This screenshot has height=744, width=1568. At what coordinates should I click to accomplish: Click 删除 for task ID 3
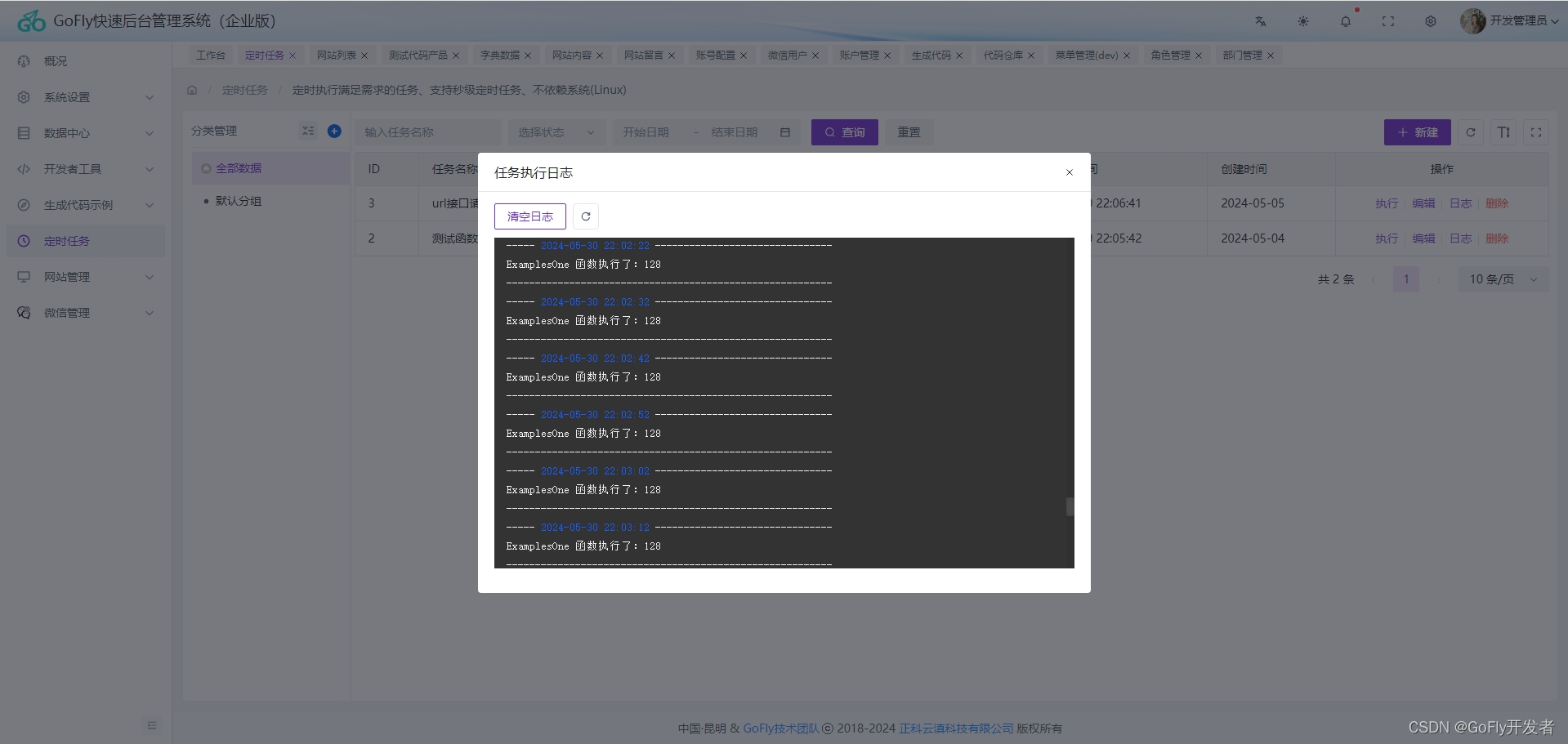click(x=1498, y=203)
